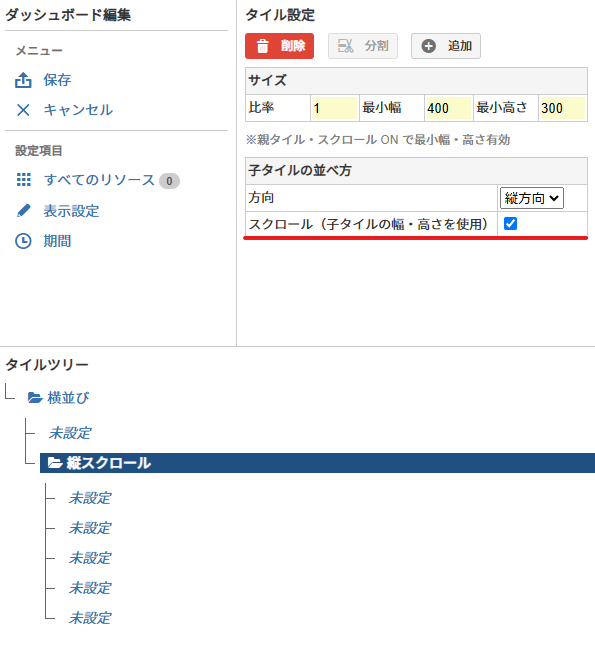The height and width of the screenshot is (653, 595).
Task: Click the folder icon beside 縦スクロール
Action: coord(55,463)
